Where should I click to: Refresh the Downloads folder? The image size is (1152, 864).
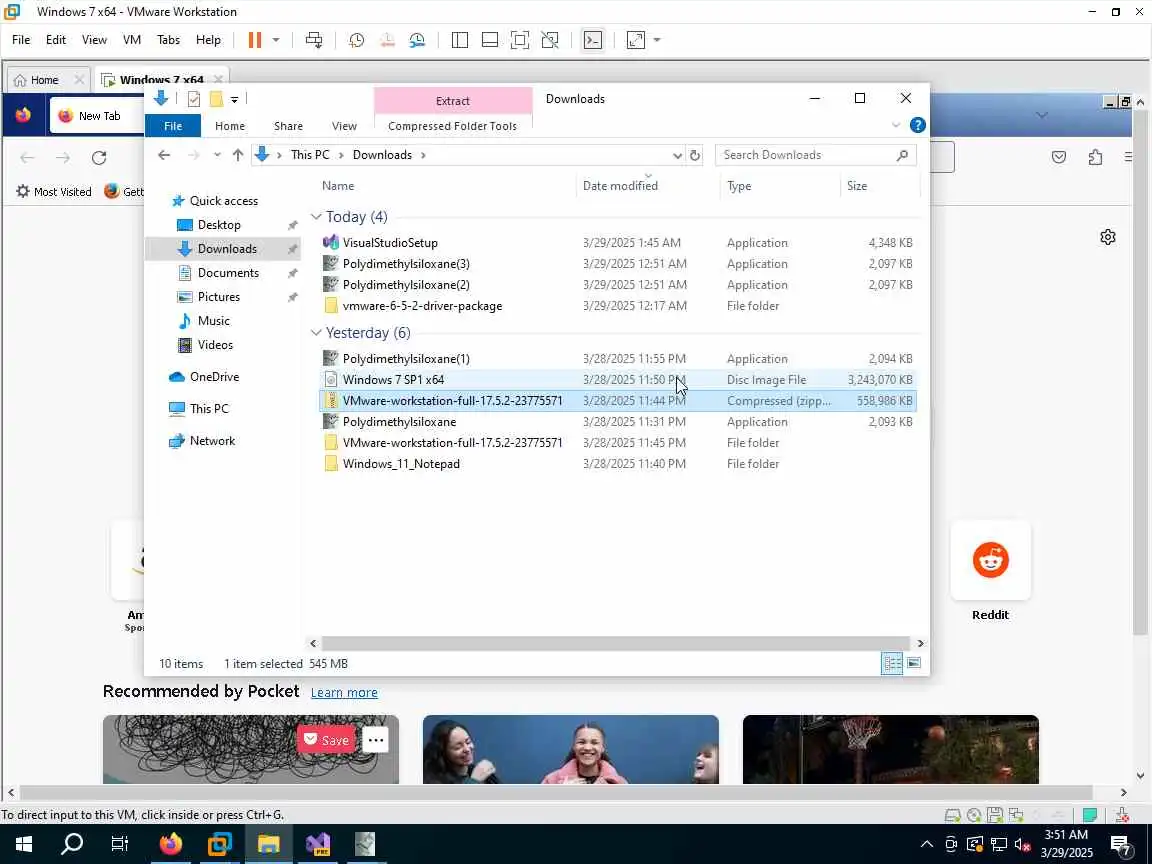pos(694,155)
